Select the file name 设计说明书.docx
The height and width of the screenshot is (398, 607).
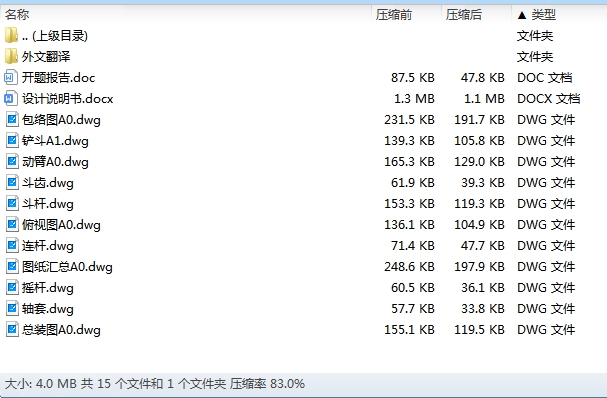pyautogui.click(x=67, y=98)
